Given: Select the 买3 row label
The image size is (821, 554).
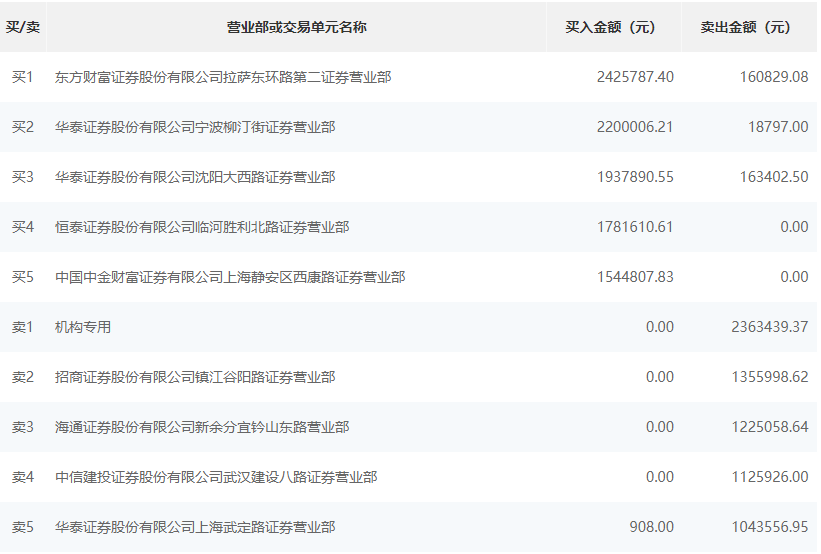Looking at the screenshot, I should 23,177.
